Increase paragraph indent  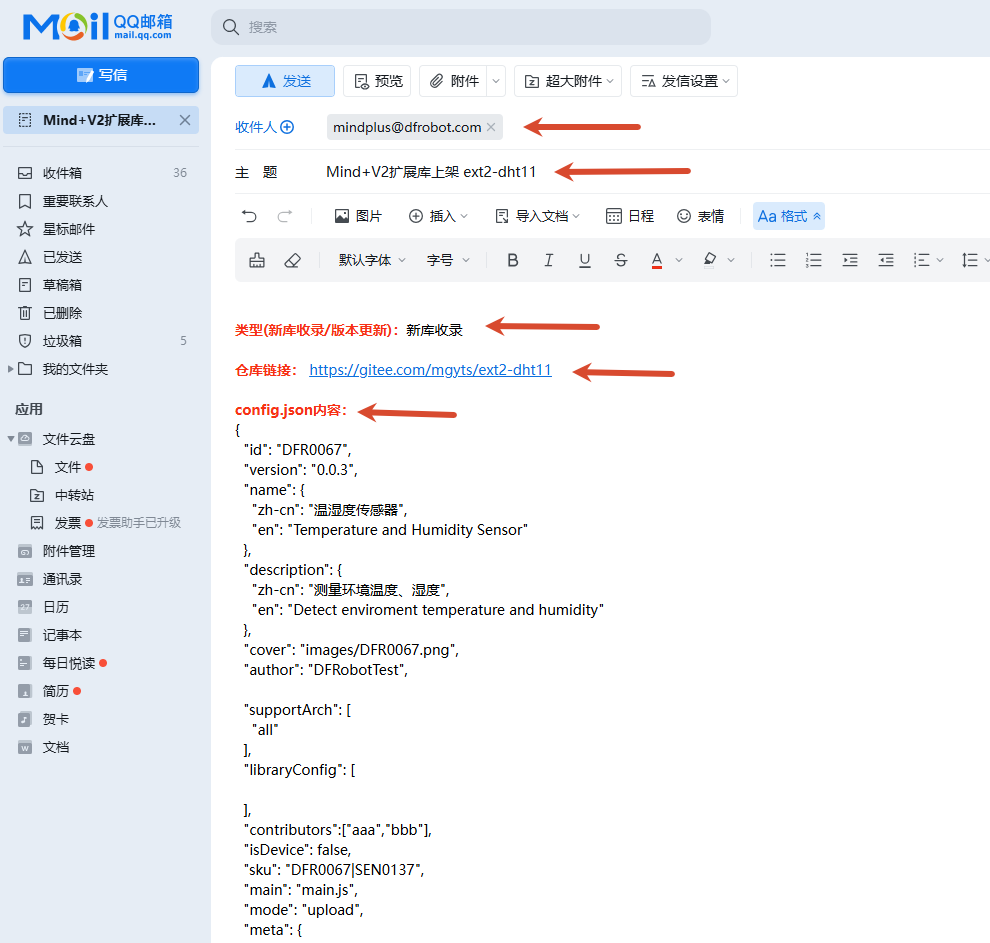pos(850,260)
